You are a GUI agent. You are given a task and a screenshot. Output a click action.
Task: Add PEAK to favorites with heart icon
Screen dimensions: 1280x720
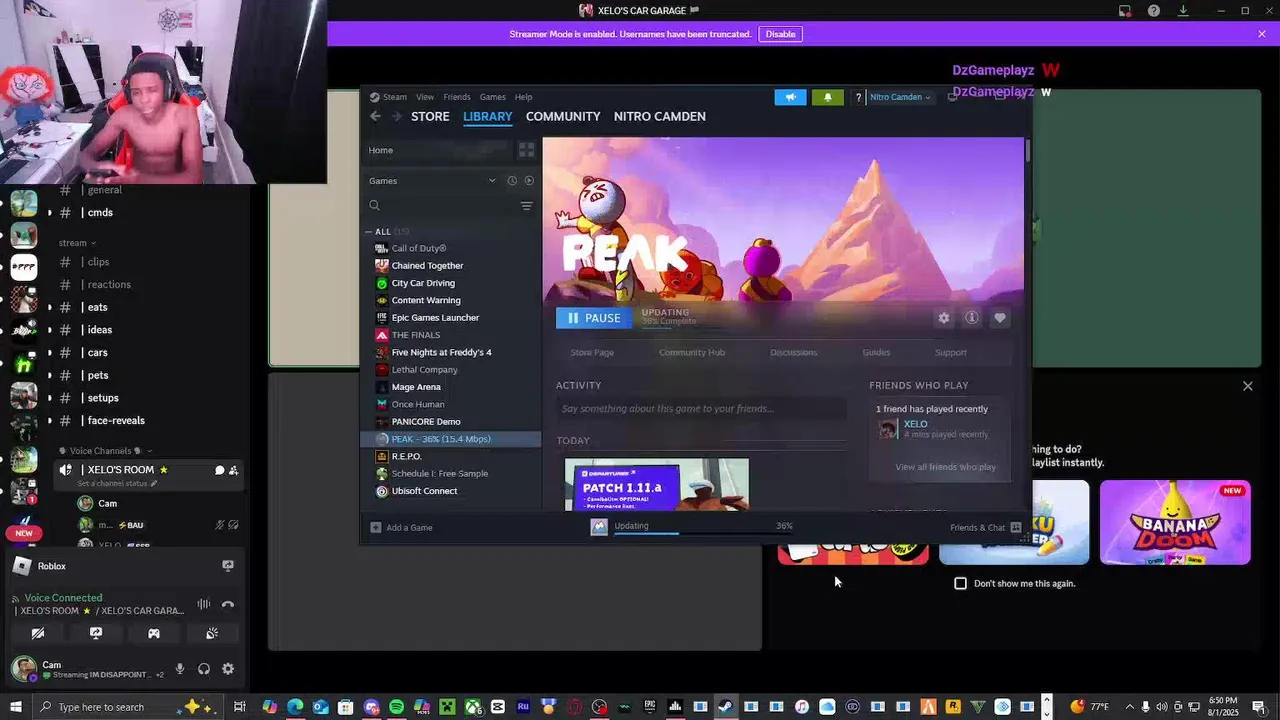point(1000,318)
